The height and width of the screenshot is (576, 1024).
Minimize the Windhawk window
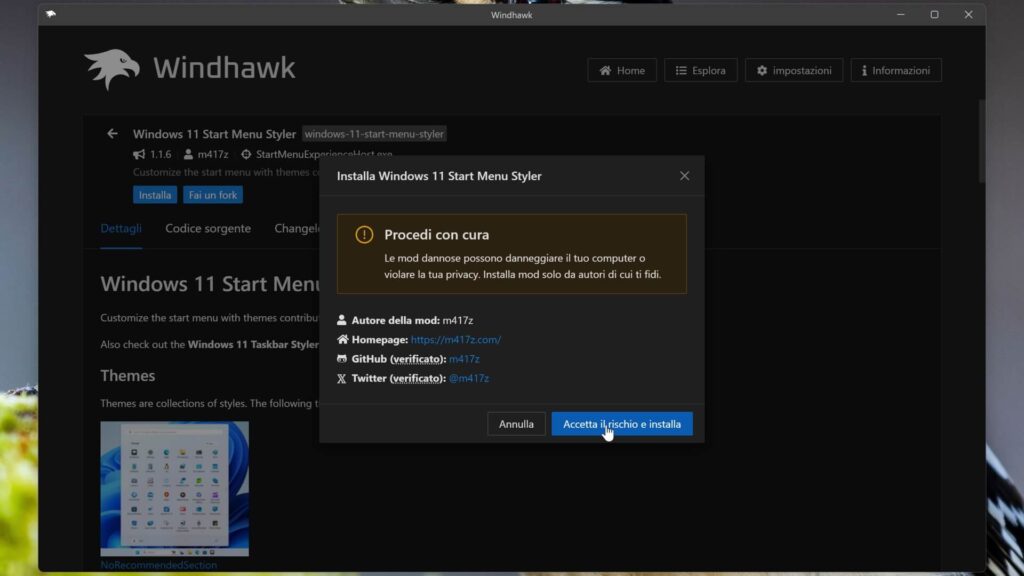(x=901, y=14)
